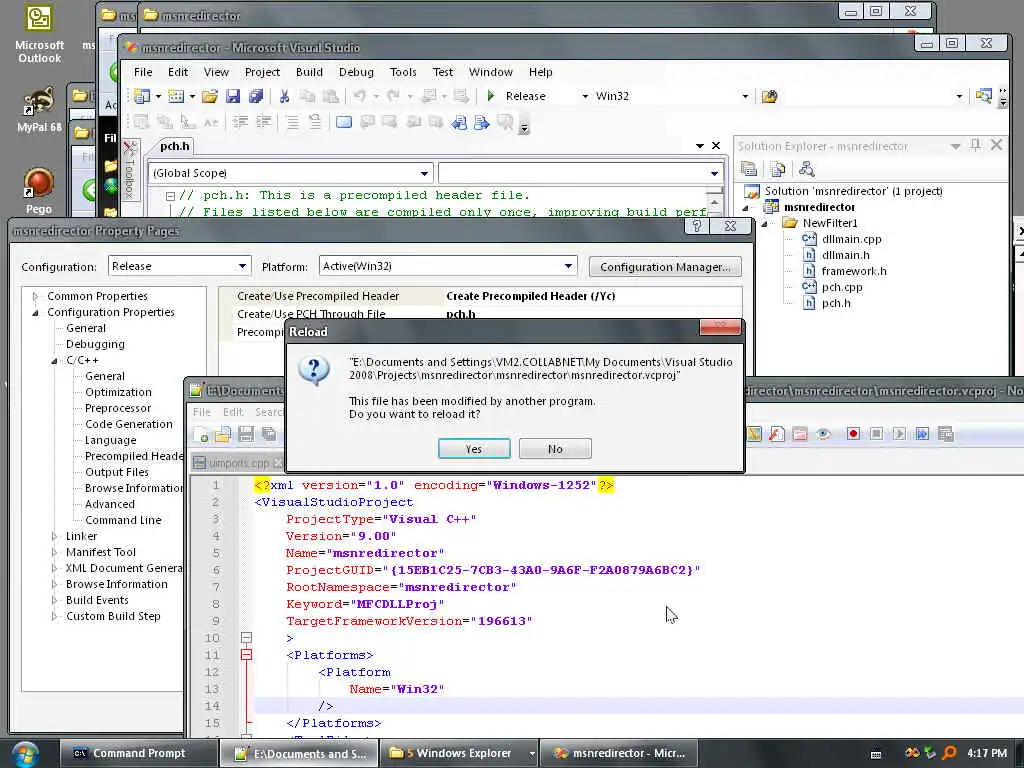Click the New file icon in Notepad++ toolbar

200,434
